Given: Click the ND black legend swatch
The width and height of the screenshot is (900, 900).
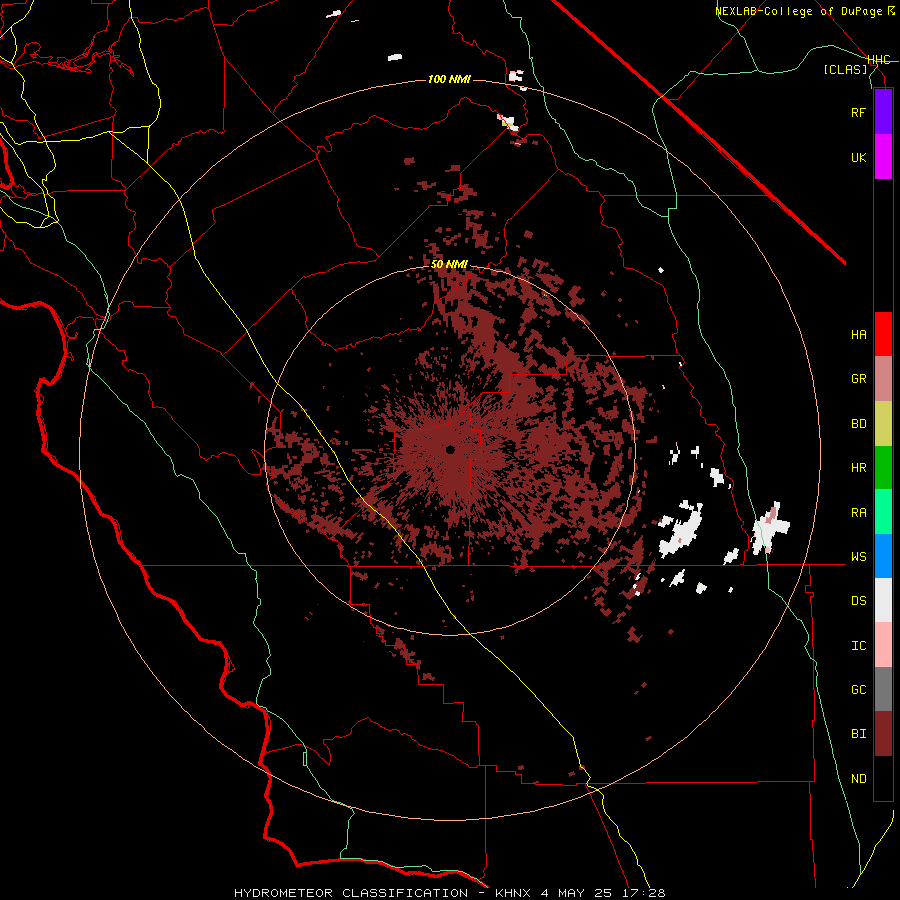Looking at the screenshot, I should click(x=883, y=778).
